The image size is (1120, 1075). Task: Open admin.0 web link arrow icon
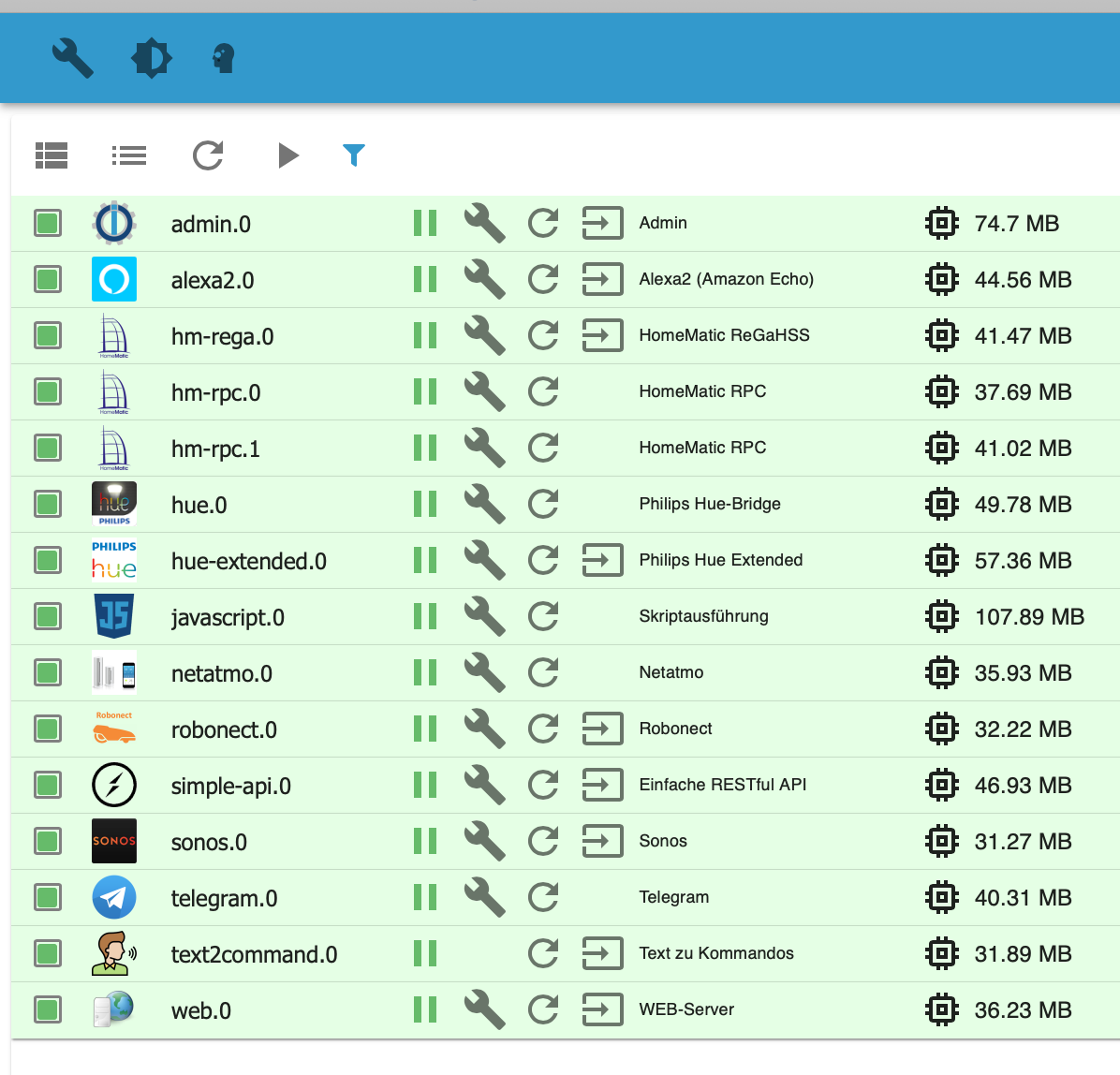[x=603, y=223]
